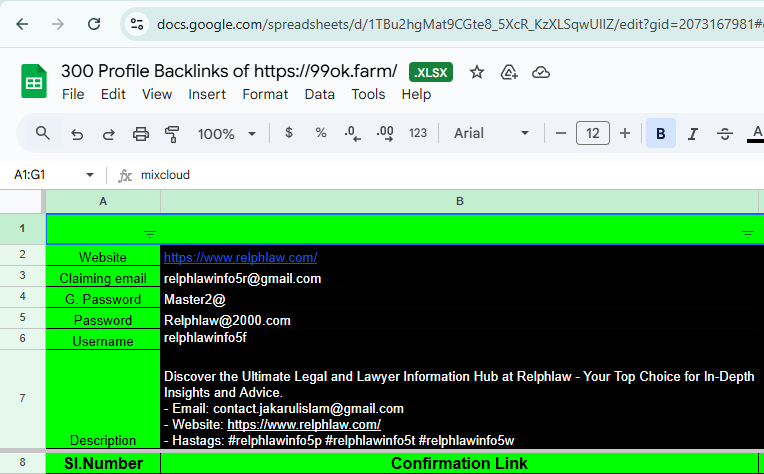The image size is (764, 474).
Task: Open the Google Sheets home icon
Action: [x=34, y=81]
